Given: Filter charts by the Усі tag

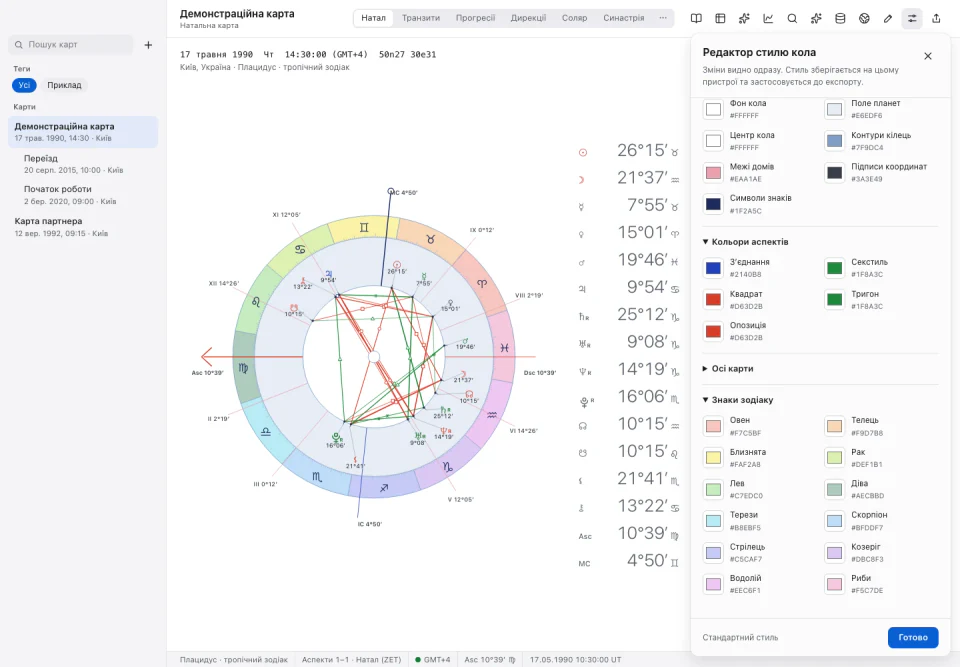Looking at the screenshot, I should pyautogui.click(x=24, y=85).
